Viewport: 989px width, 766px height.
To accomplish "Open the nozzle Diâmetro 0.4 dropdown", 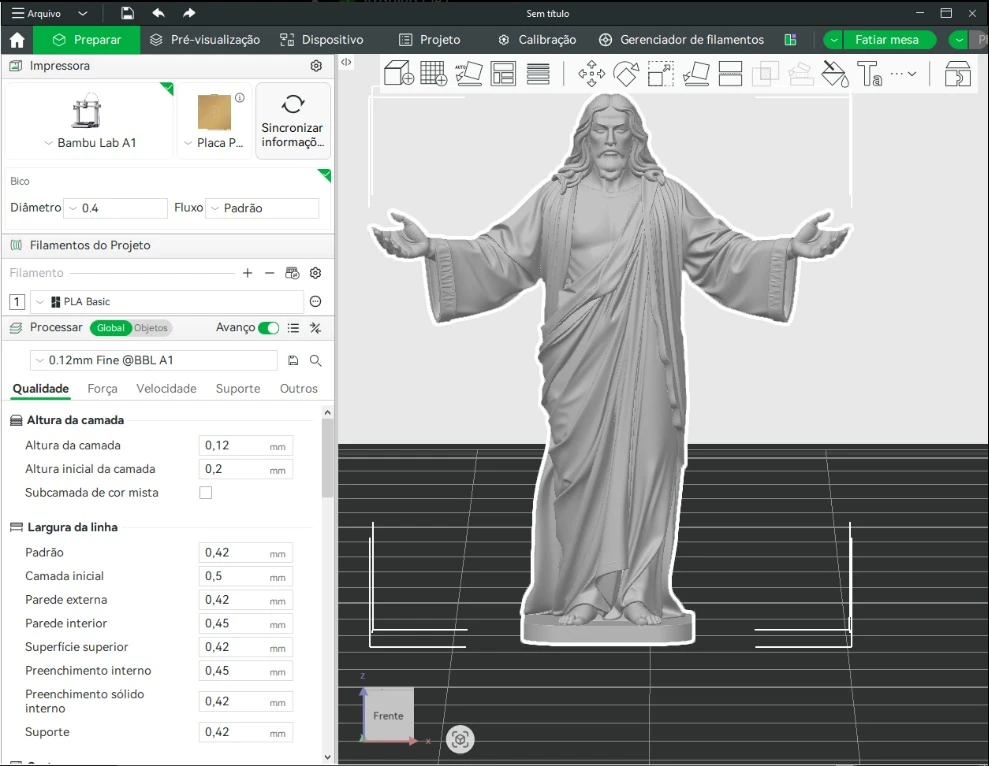I will pyautogui.click(x=115, y=208).
